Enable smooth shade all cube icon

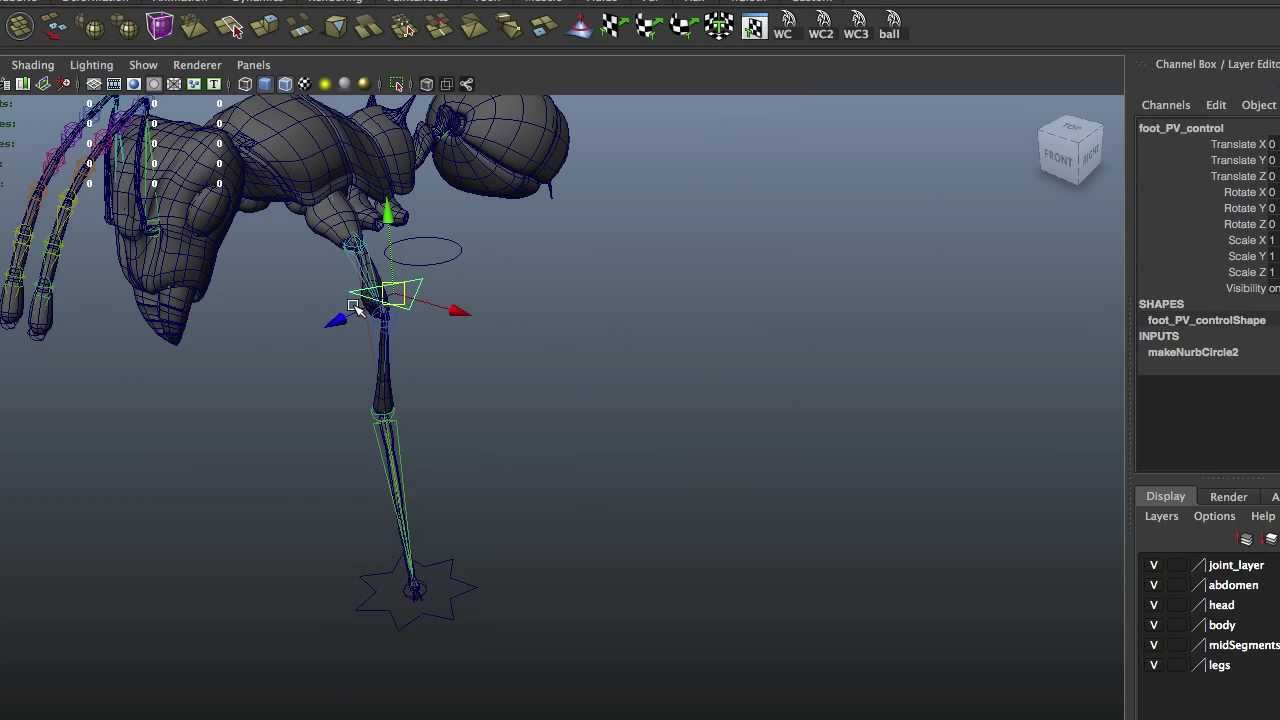click(x=265, y=84)
